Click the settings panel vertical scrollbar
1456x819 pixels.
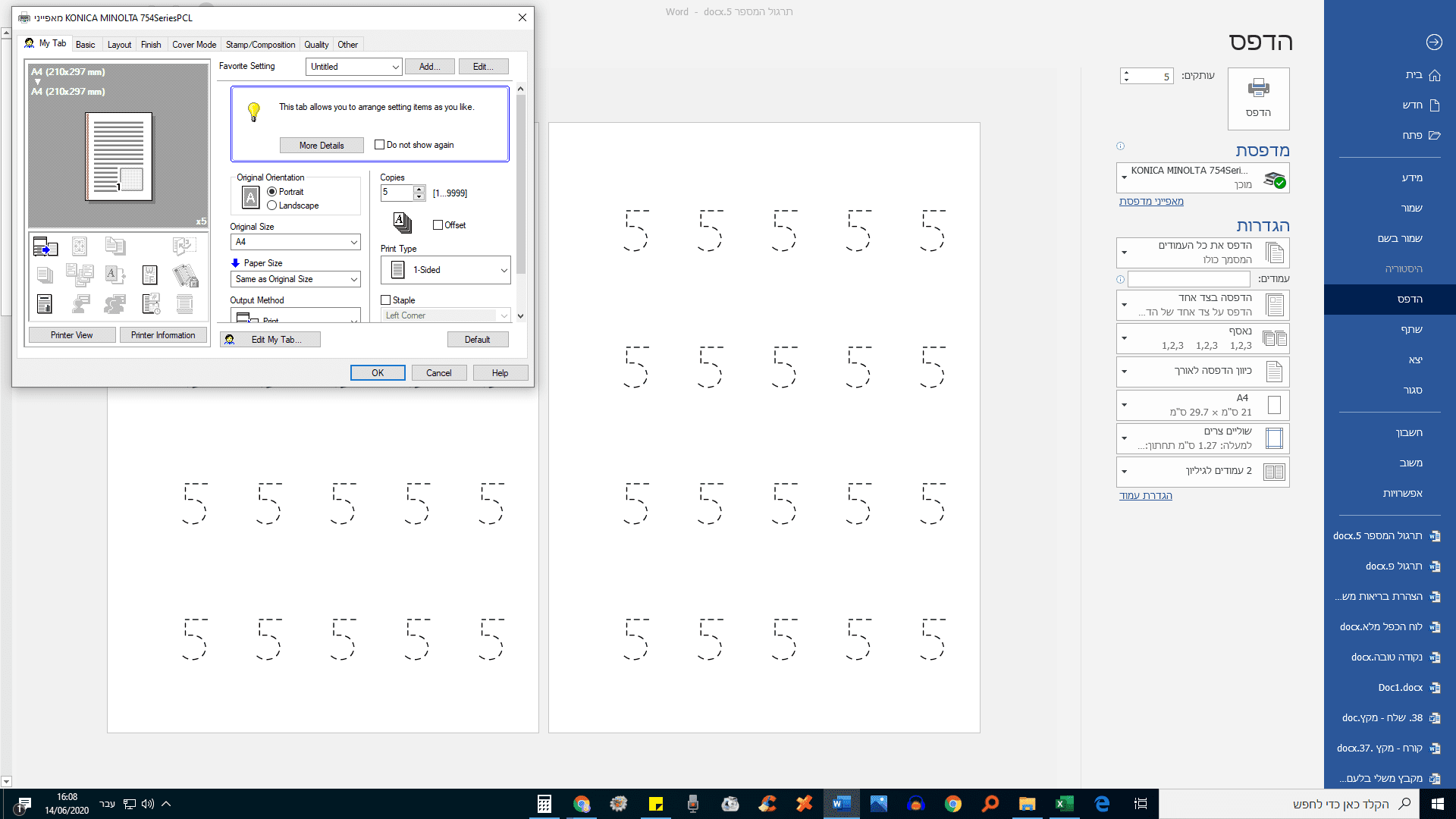click(x=520, y=182)
